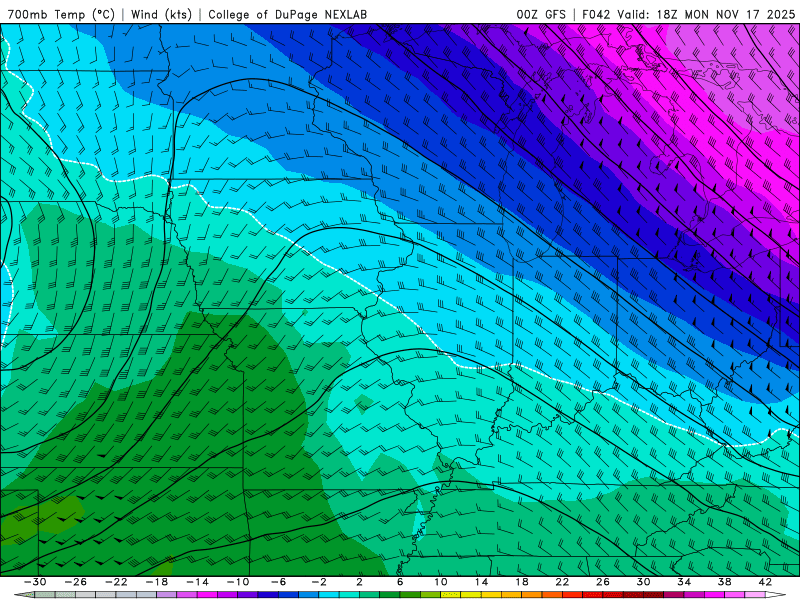
Task: Click the -2 legend label
Action: (x=319, y=582)
